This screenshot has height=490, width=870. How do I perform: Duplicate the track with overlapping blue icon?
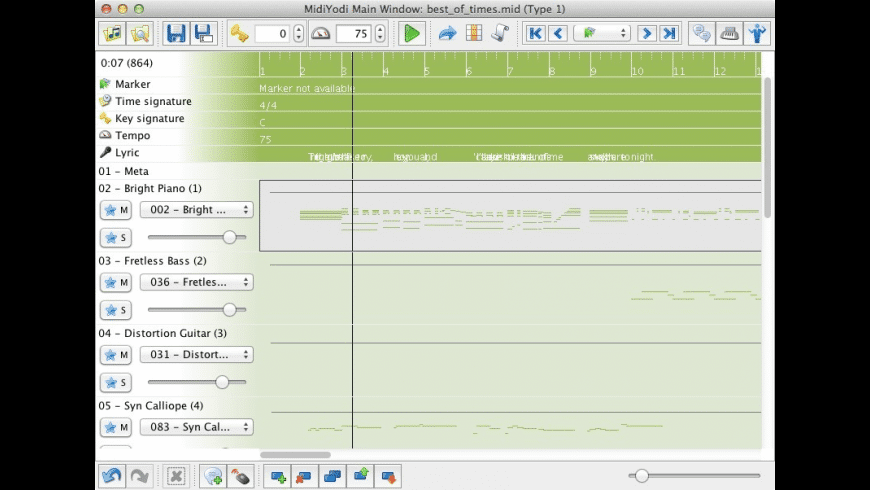[x=332, y=476]
